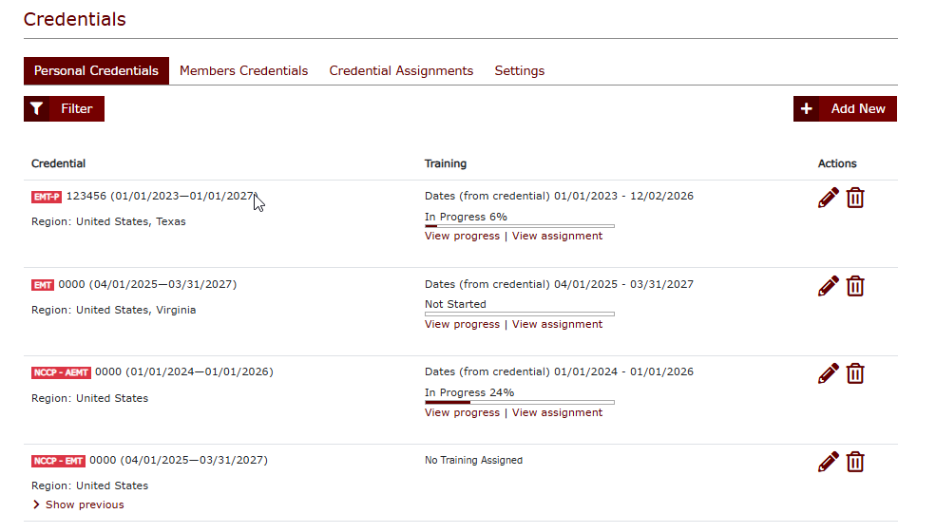Click the NCCP - AEMT badge
Viewport: 936px width, 528px height.
[61, 373]
